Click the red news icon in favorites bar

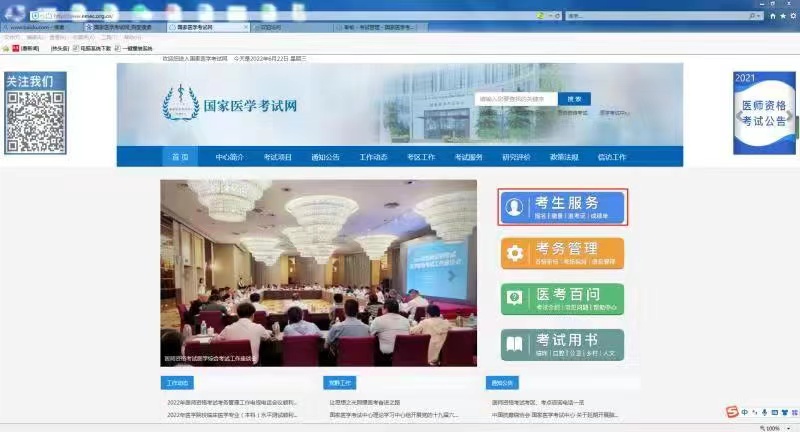click(x=15, y=48)
